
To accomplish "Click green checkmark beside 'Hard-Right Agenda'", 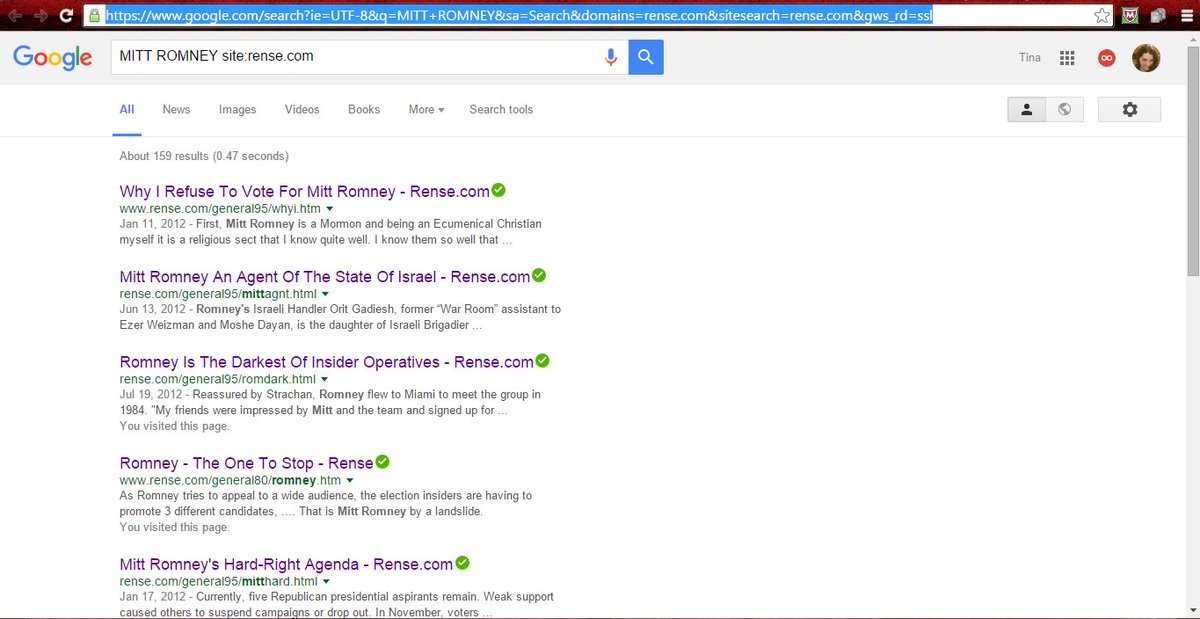I will click(x=462, y=563).
